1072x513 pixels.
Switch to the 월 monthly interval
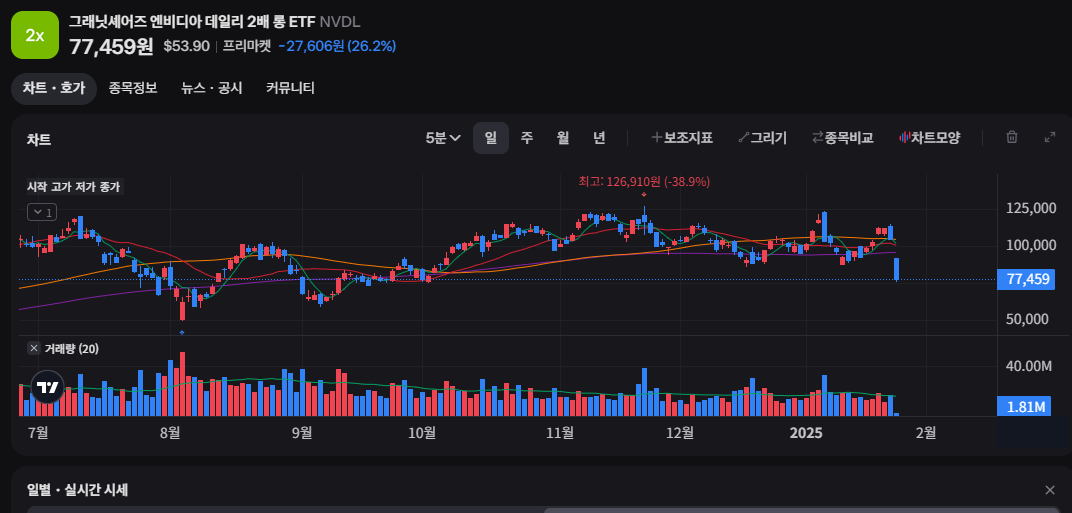coord(563,137)
